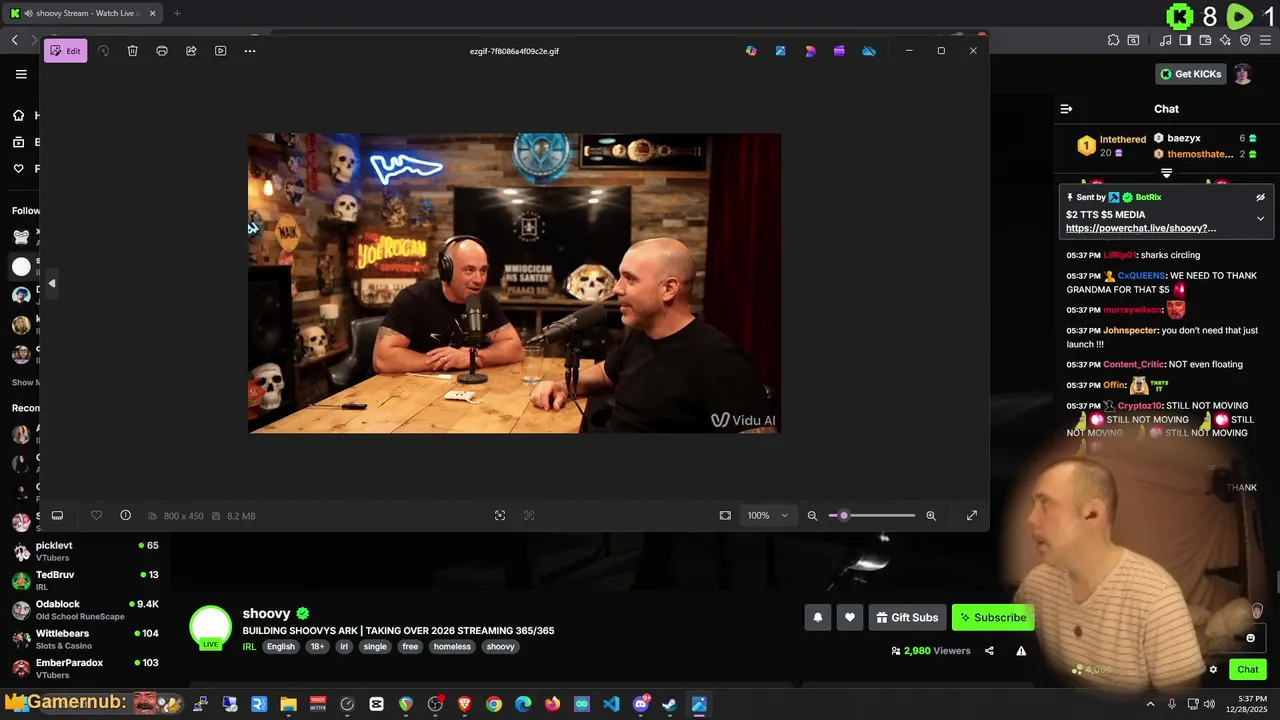This screenshot has width=1280, height=720.
Task: Open the powerchat.live link in chat
Action: pos(1141,228)
